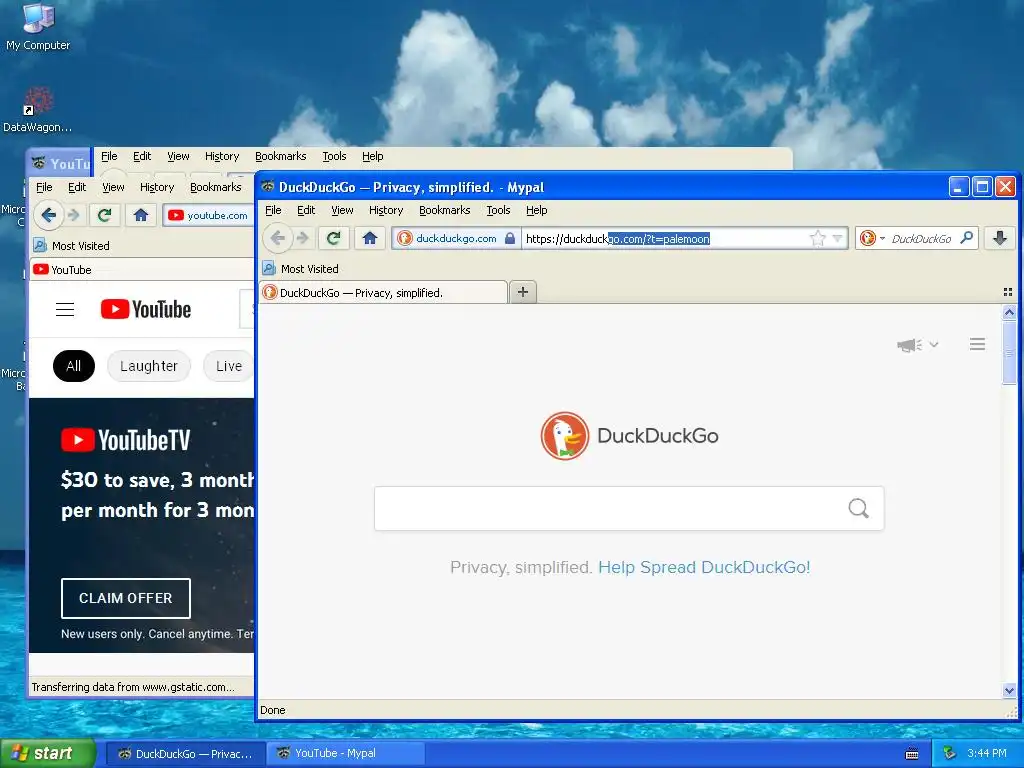The height and width of the screenshot is (768, 1024).
Task: Reload the DuckDuckGo page
Action: click(334, 238)
